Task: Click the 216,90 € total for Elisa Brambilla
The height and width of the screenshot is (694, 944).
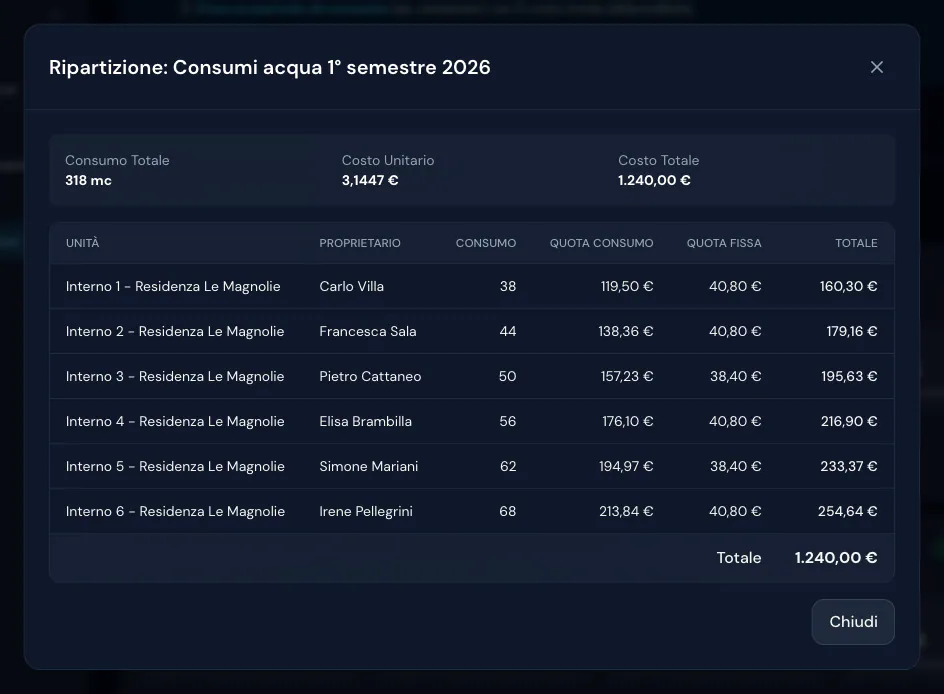Action: click(x=849, y=421)
